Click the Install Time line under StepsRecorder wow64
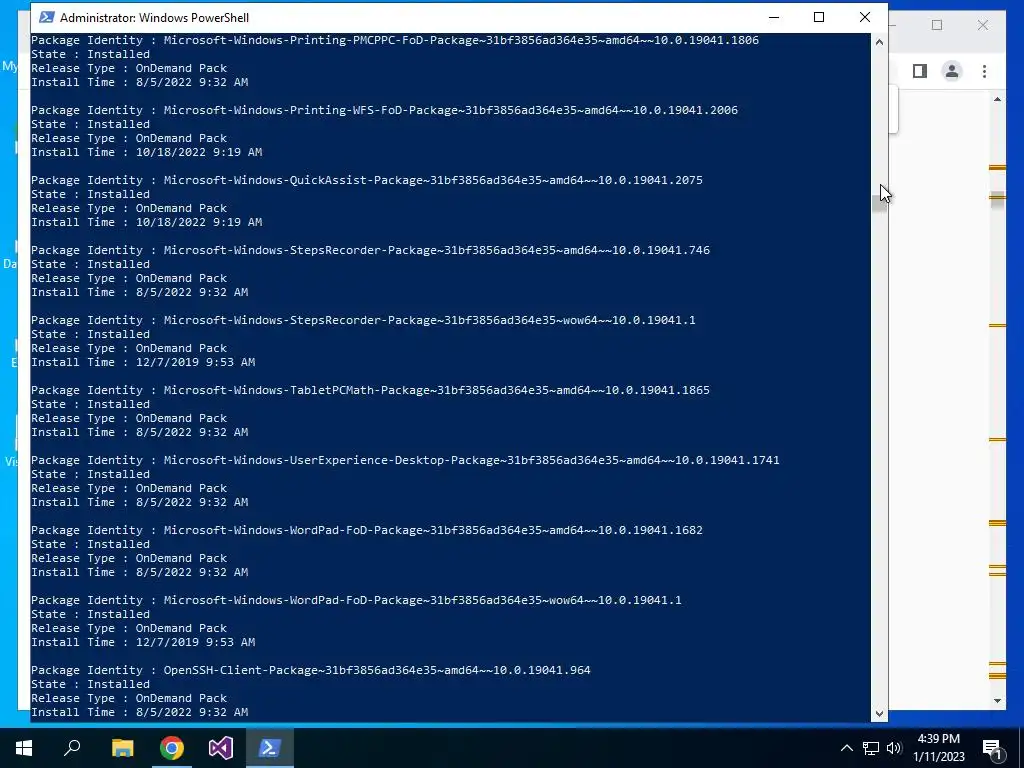This screenshot has width=1024, height=768. [143, 362]
